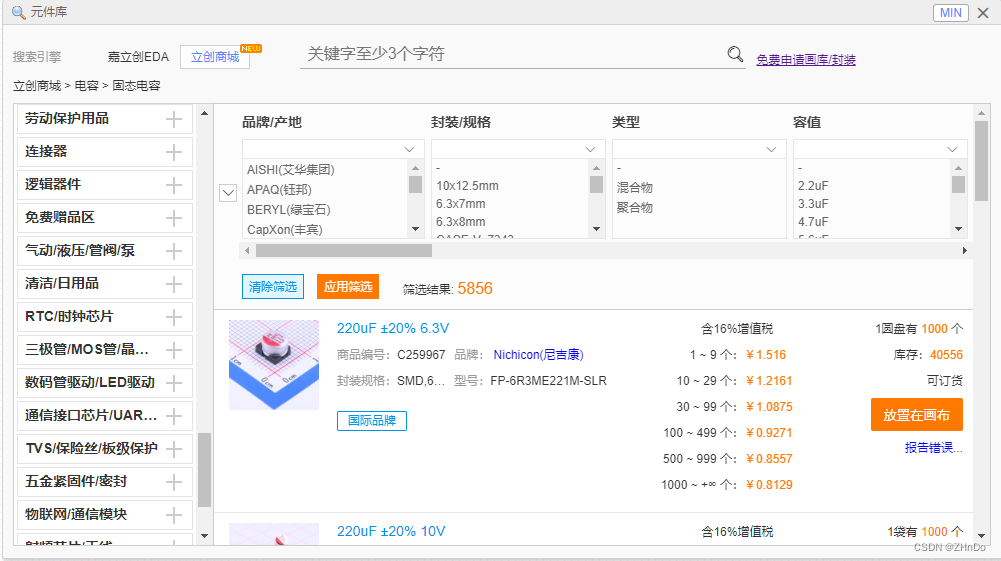Select 6.3x8mm package filter
The image size is (1001, 561).
pos(460,221)
